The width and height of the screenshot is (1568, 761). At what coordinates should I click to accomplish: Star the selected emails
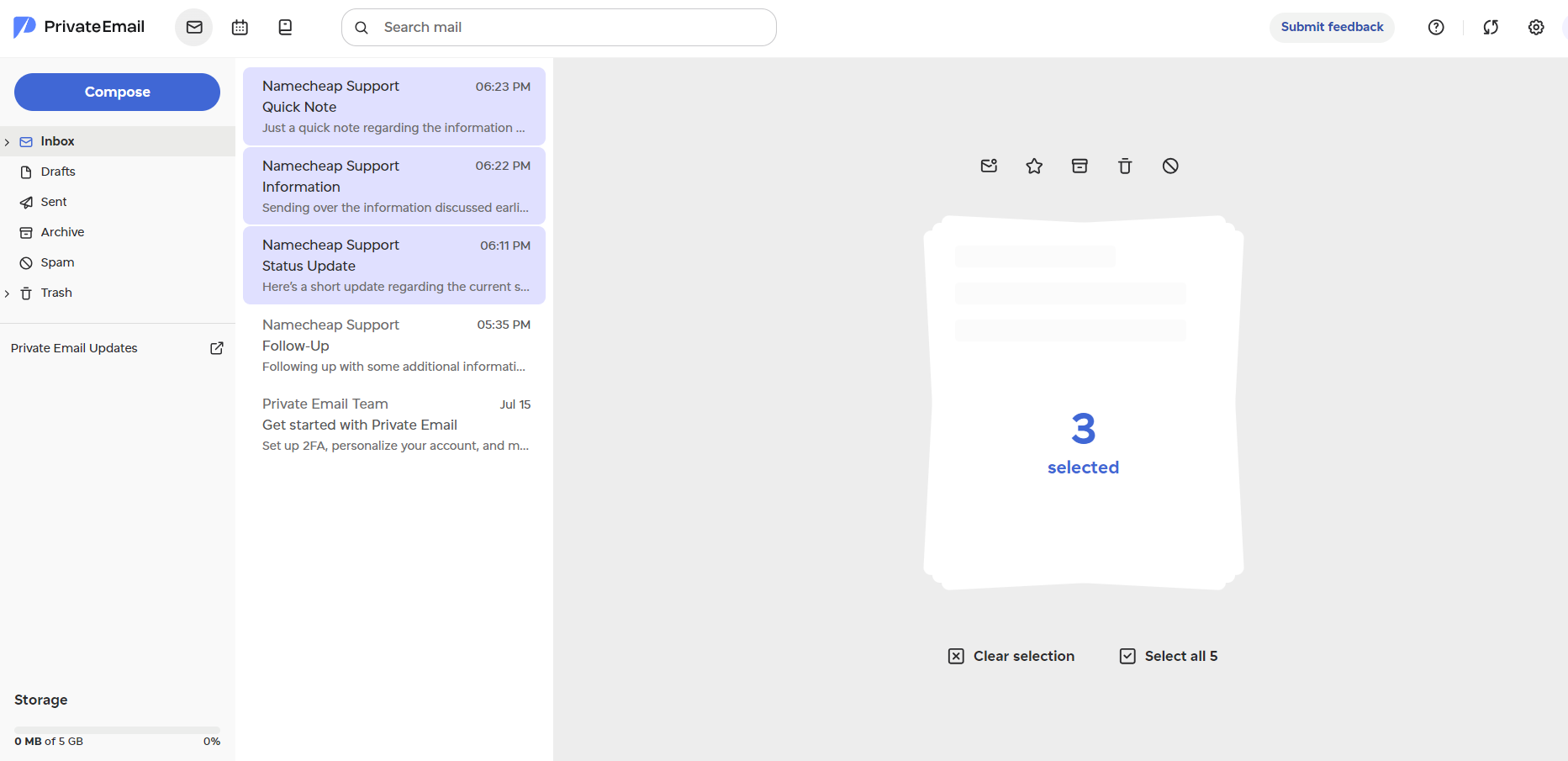[x=1034, y=166]
